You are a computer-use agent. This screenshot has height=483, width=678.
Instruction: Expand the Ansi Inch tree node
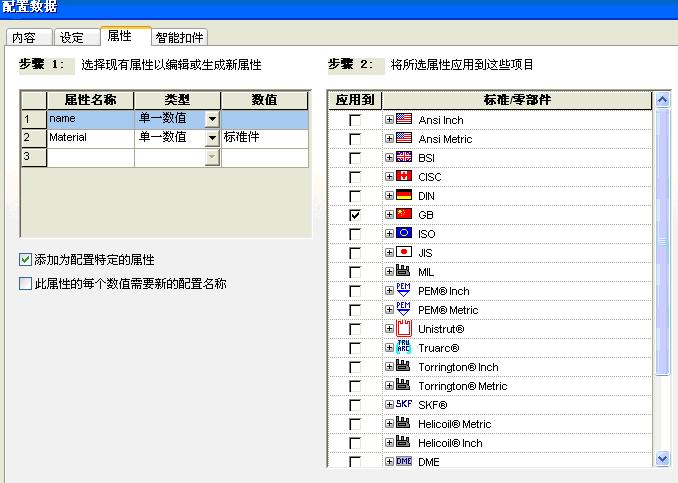coord(389,119)
